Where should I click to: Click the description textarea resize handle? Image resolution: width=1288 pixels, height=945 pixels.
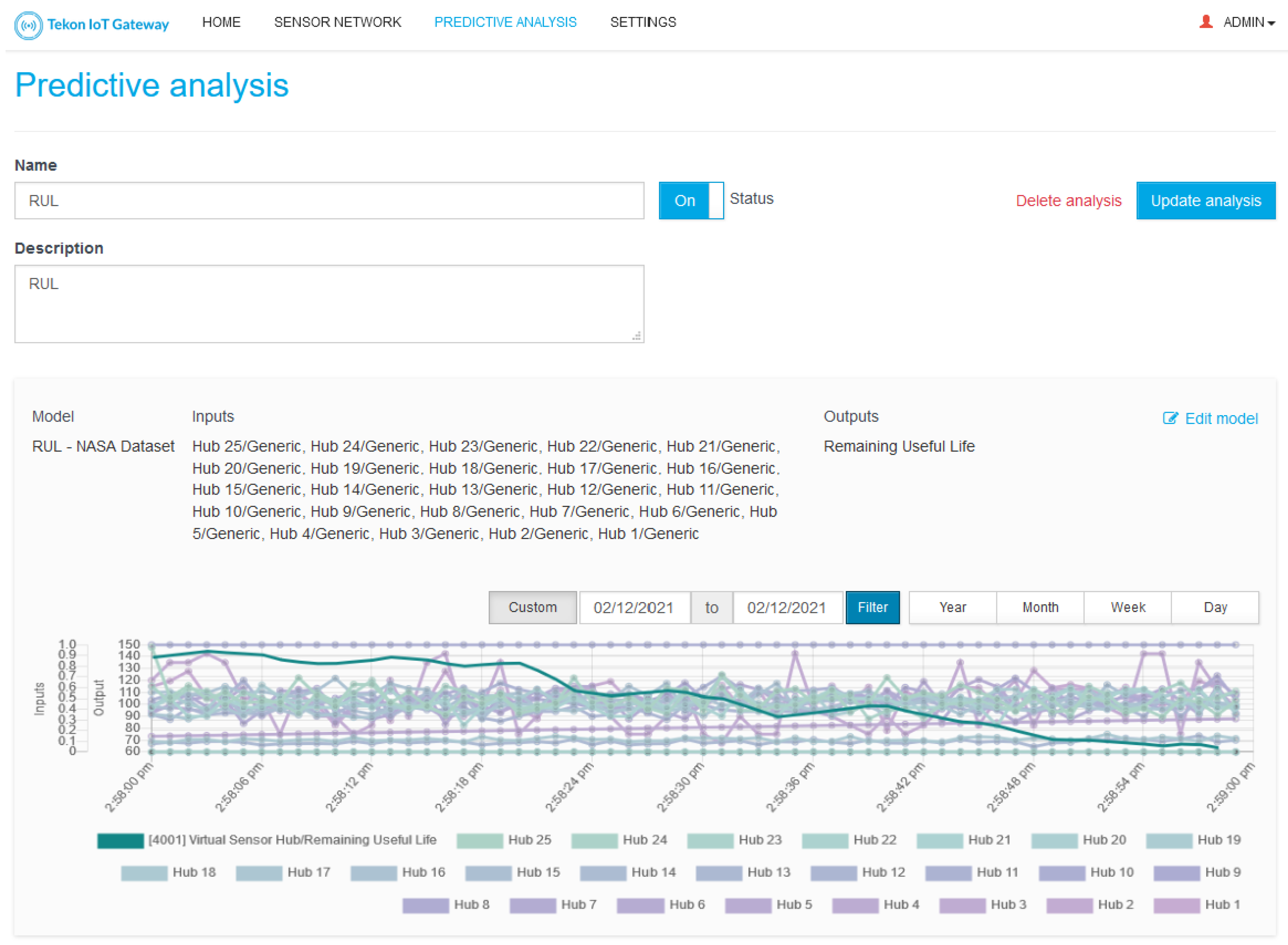click(636, 336)
